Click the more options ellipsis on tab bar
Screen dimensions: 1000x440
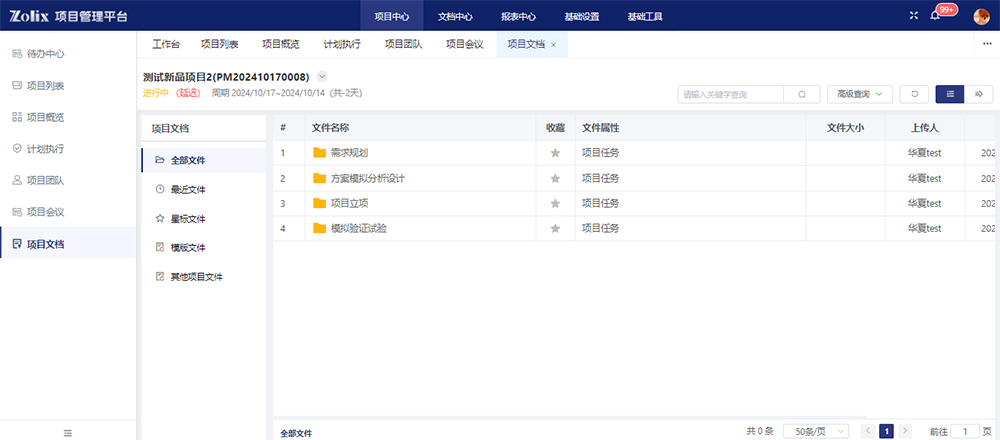point(988,44)
